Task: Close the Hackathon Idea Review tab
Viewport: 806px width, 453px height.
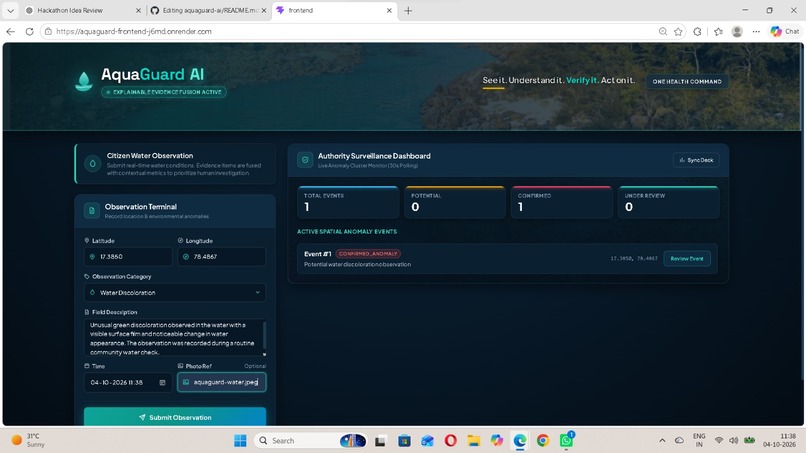Action: point(138,10)
